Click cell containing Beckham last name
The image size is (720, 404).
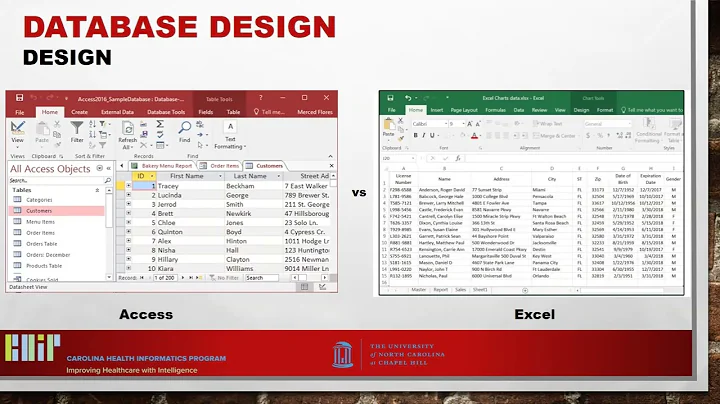click(253, 186)
